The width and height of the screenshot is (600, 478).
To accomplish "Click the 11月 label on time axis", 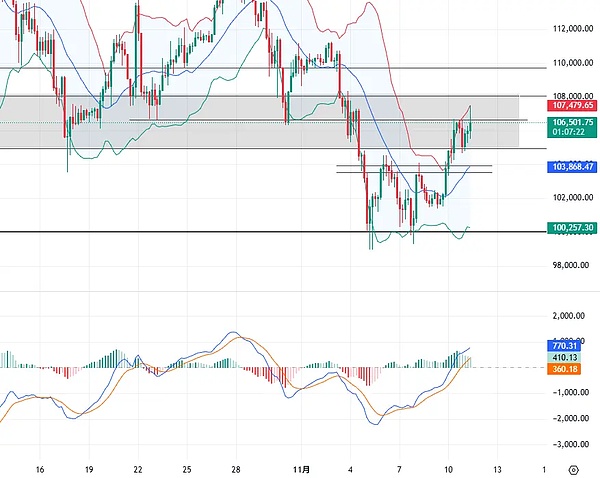I will click(286, 468).
